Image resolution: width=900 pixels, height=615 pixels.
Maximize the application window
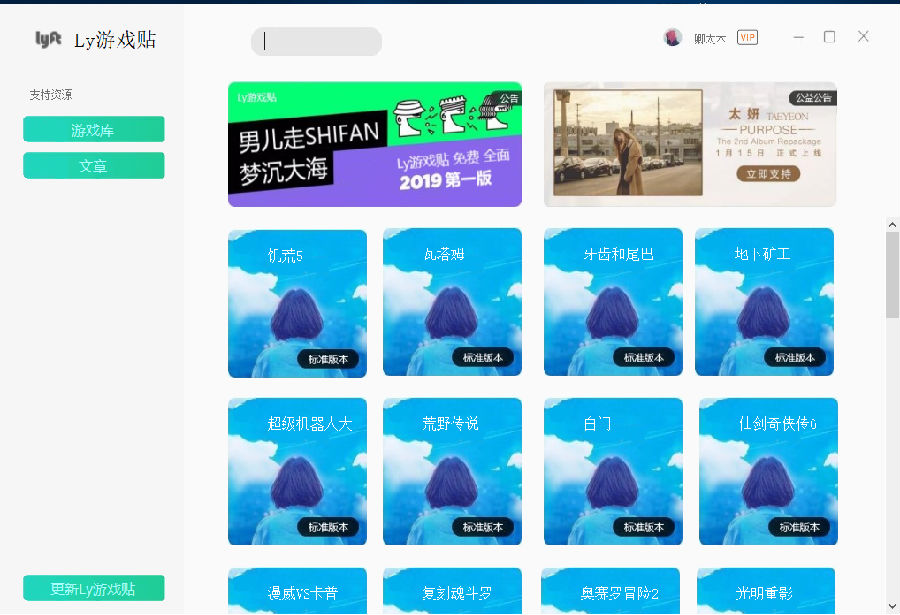pyautogui.click(x=829, y=37)
